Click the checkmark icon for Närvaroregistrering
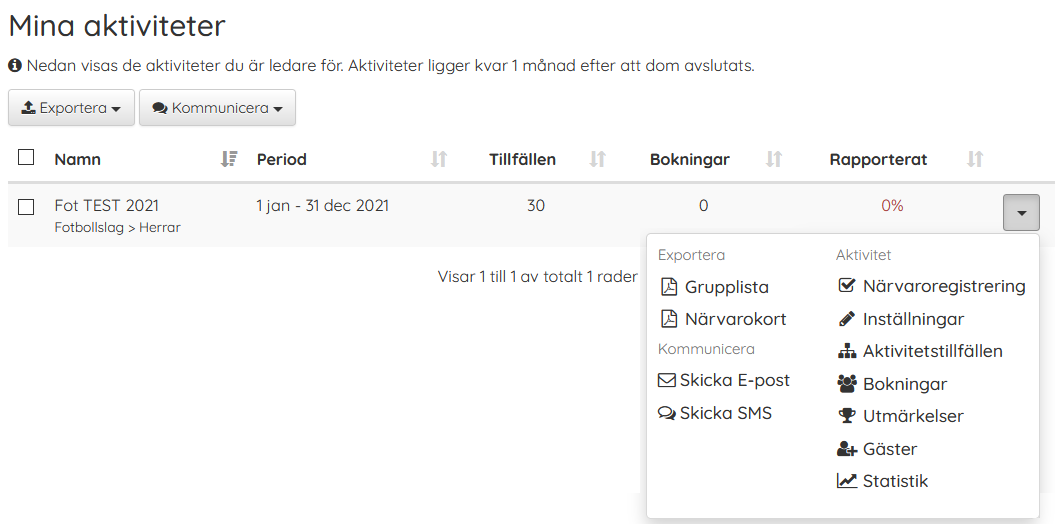Screen dimensions: 1055x524 click(x=846, y=286)
